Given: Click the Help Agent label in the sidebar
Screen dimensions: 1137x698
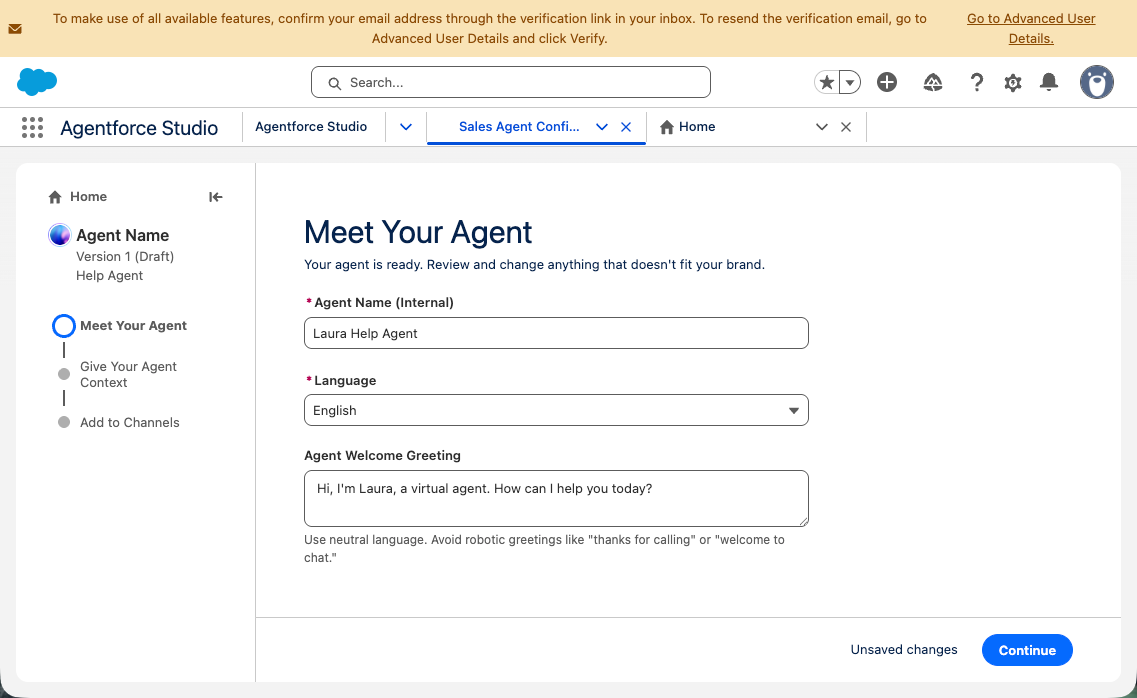Looking at the screenshot, I should (x=109, y=275).
